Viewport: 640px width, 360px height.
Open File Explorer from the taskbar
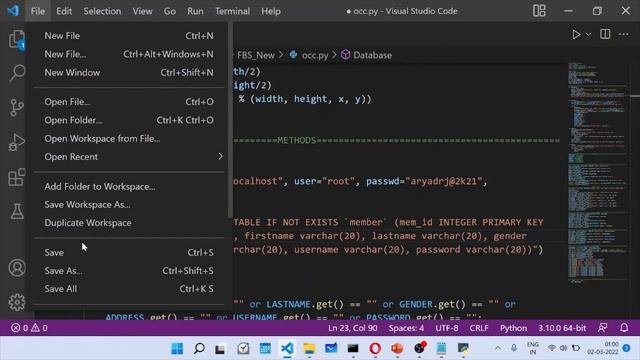(x=309, y=349)
